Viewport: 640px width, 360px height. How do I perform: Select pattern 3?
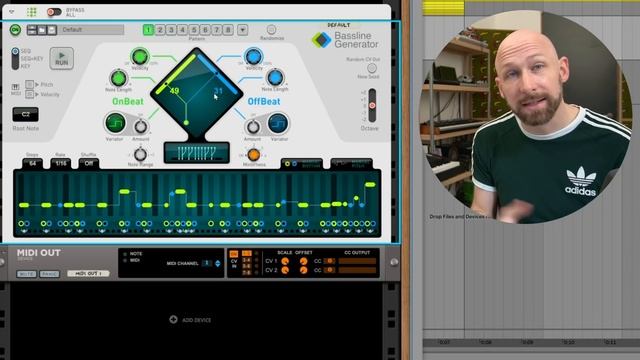click(x=171, y=30)
